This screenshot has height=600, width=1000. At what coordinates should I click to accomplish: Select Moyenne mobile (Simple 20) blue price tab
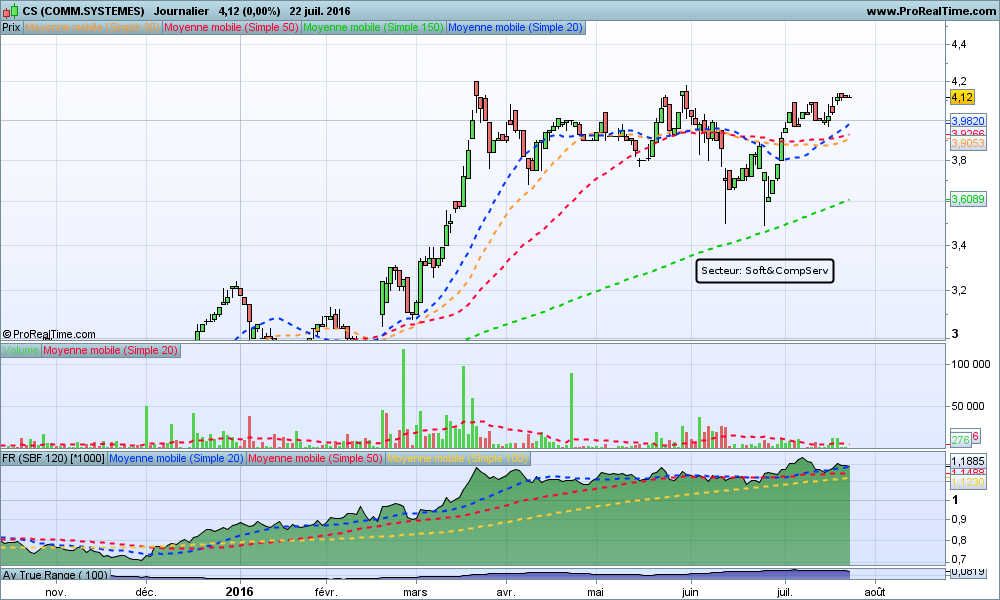(x=515, y=27)
